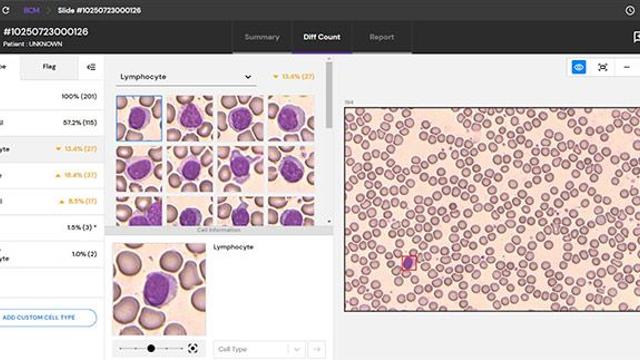Select the row showing 8.5% (17)

tap(51, 201)
